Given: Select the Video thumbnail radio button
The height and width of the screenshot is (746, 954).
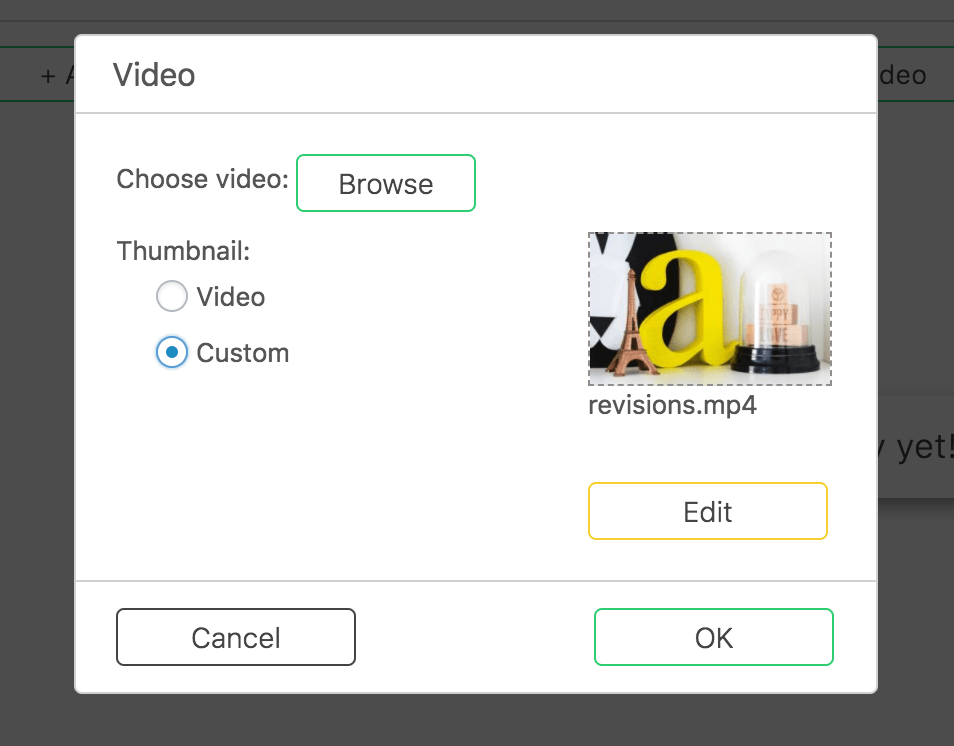Looking at the screenshot, I should click(172, 297).
